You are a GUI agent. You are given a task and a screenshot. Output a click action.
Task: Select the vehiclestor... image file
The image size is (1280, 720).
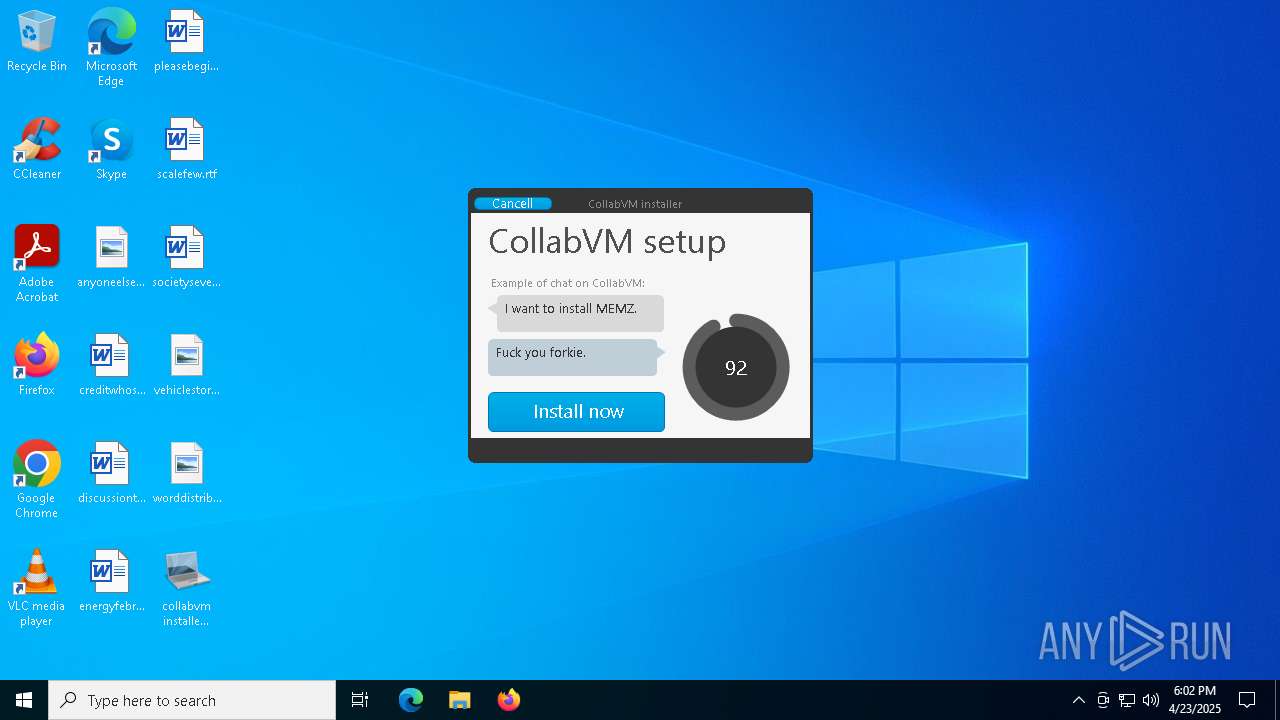(186, 366)
